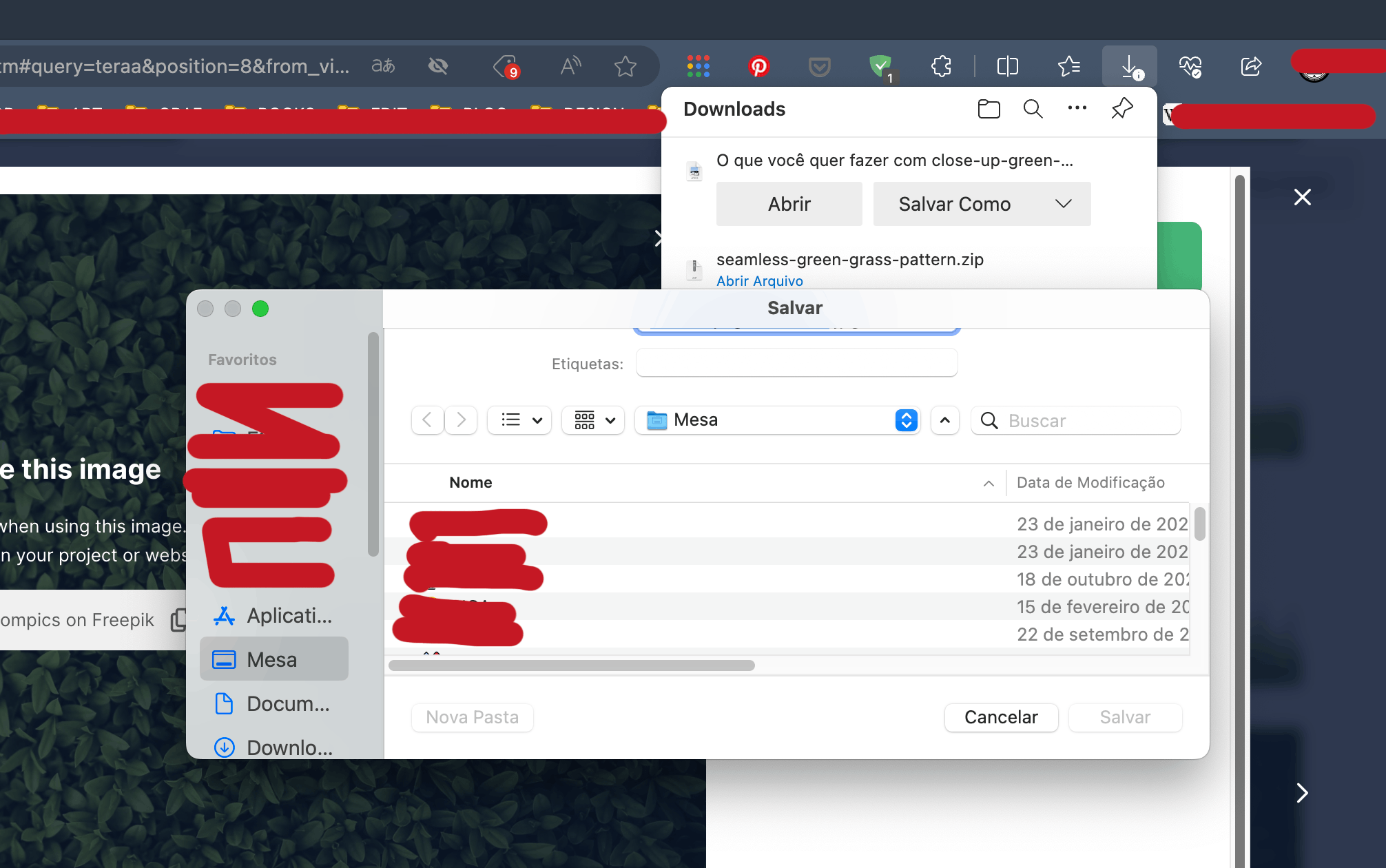The width and height of the screenshot is (1386, 868).
Task: Click the Pinterest extension icon
Action: 758,67
